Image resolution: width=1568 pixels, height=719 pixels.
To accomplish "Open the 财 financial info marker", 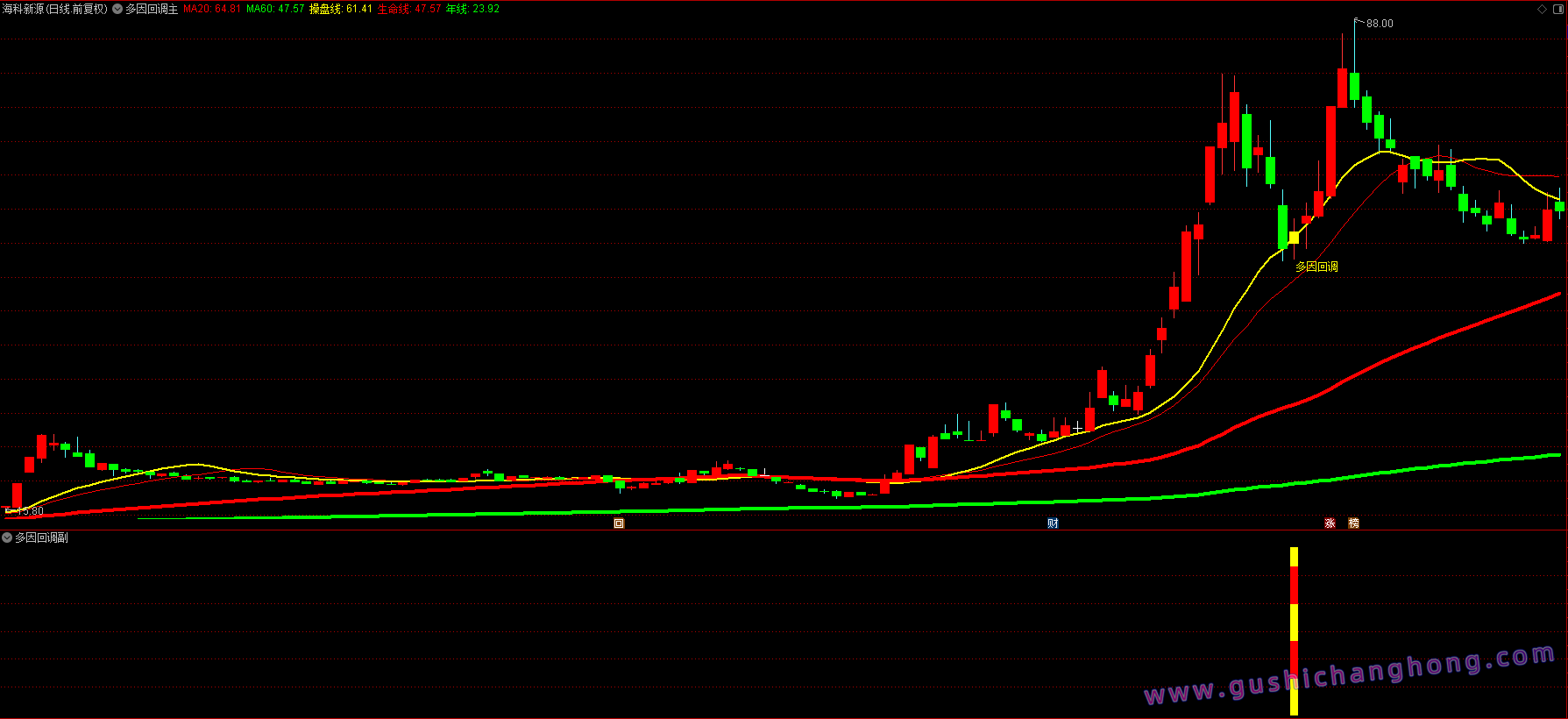I will click(1053, 523).
